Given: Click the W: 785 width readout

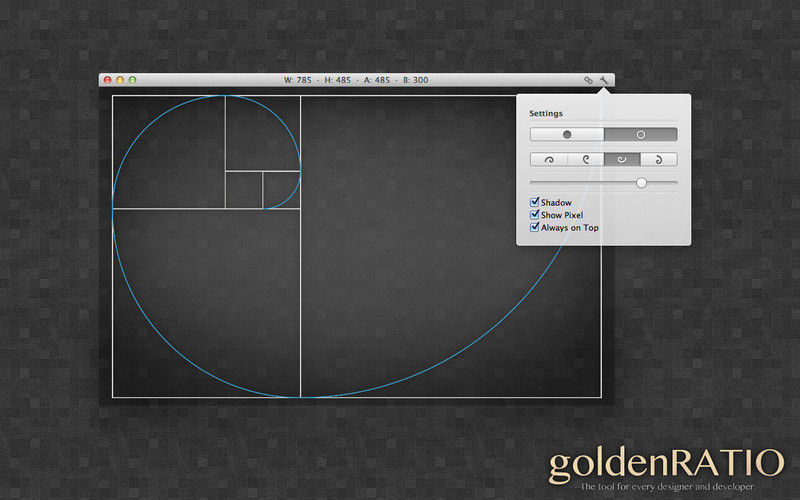Looking at the screenshot, I should pos(297,80).
